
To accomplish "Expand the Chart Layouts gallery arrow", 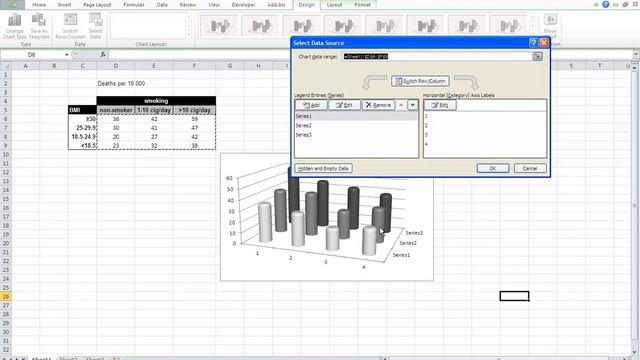I will click(189, 35).
